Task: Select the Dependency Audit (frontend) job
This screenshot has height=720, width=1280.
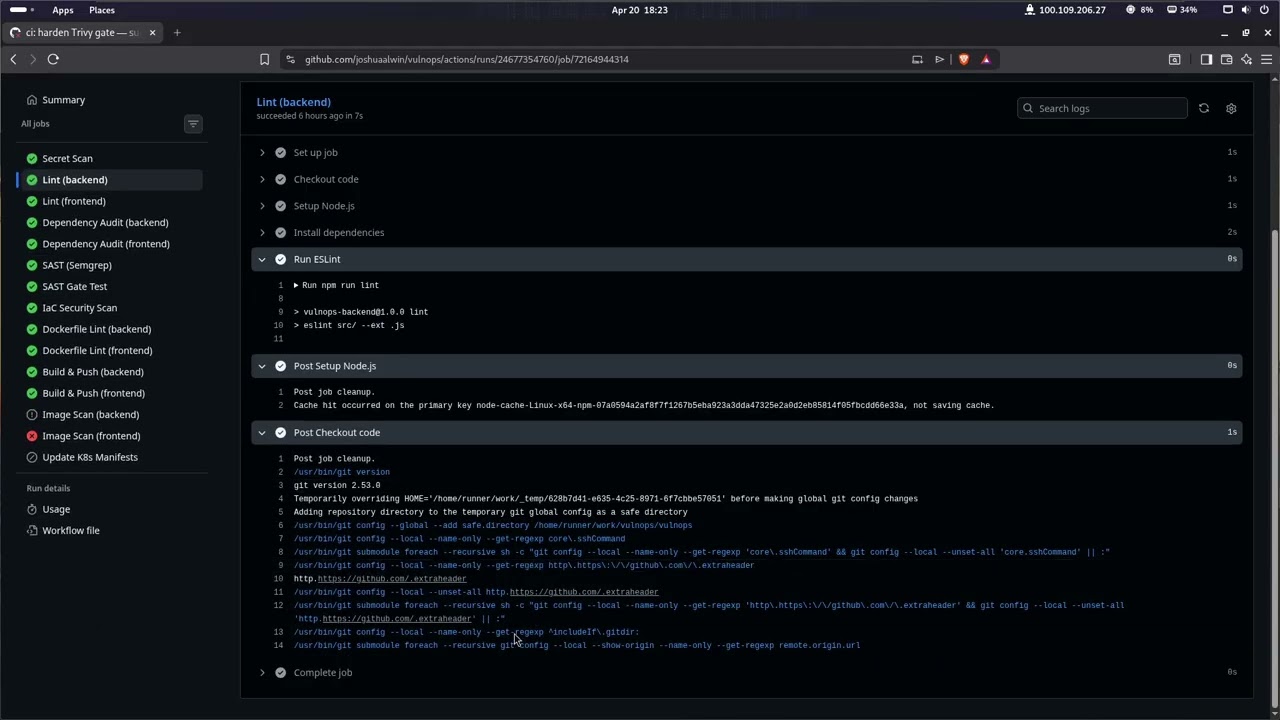Action: click(110, 244)
